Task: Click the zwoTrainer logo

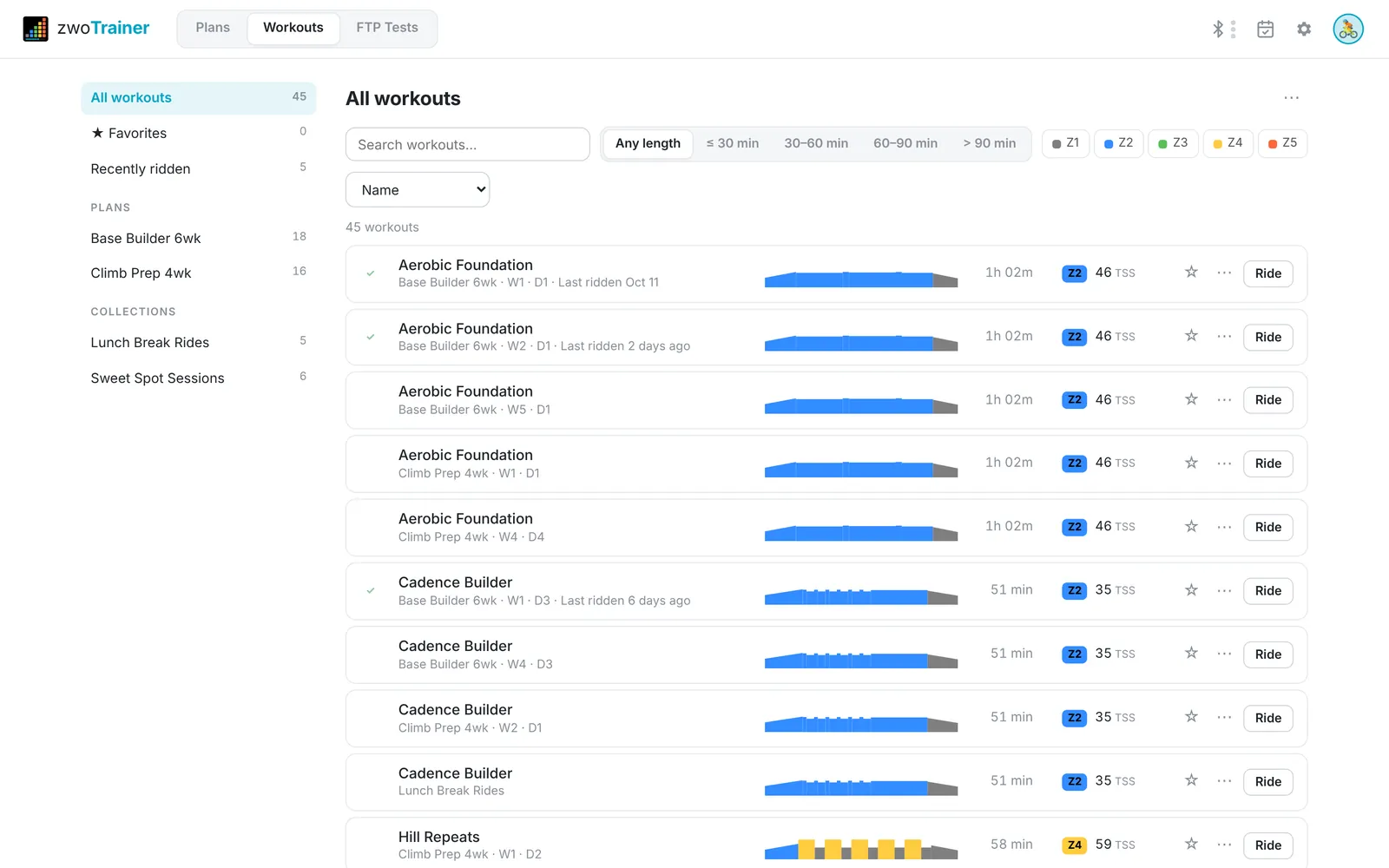Action: point(86,29)
